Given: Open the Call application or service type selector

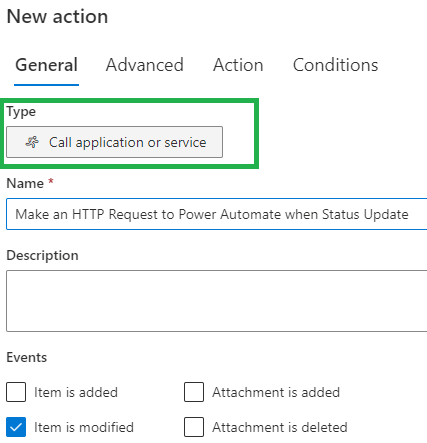Looking at the screenshot, I should [114, 142].
